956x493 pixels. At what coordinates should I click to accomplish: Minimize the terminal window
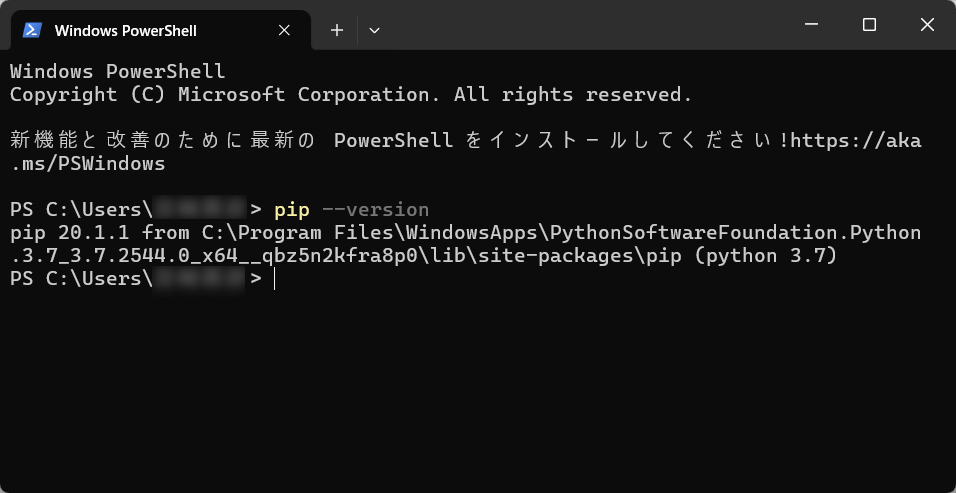[x=811, y=24]
